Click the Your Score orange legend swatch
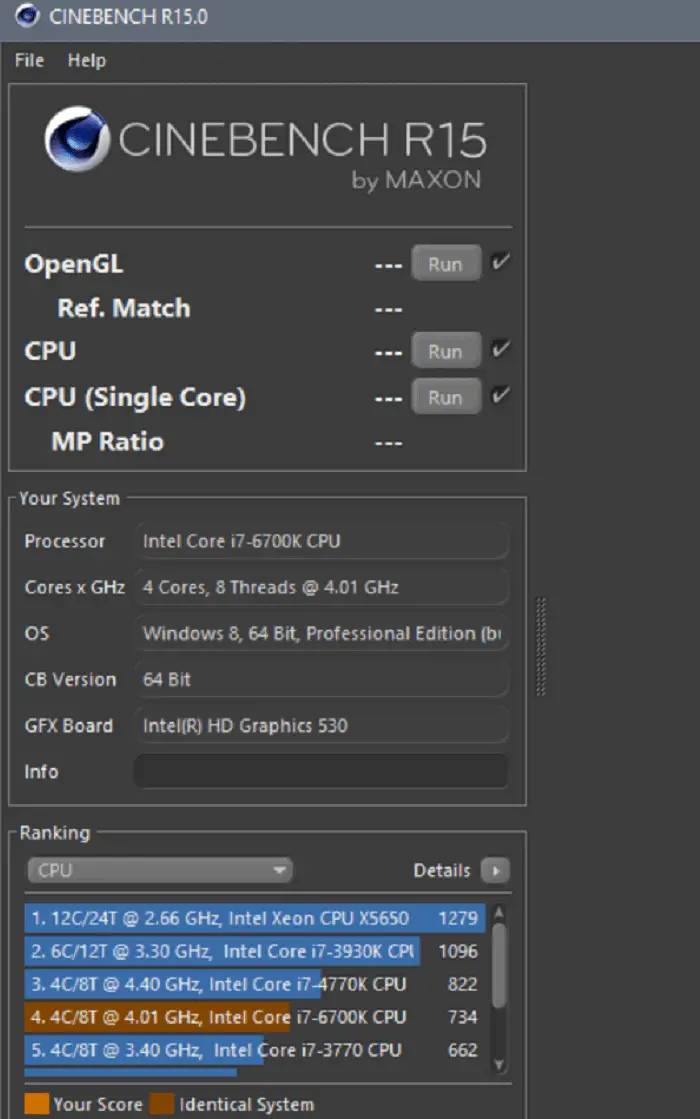The height and width of the screenshot is (1119, 700). (36, 1104)
